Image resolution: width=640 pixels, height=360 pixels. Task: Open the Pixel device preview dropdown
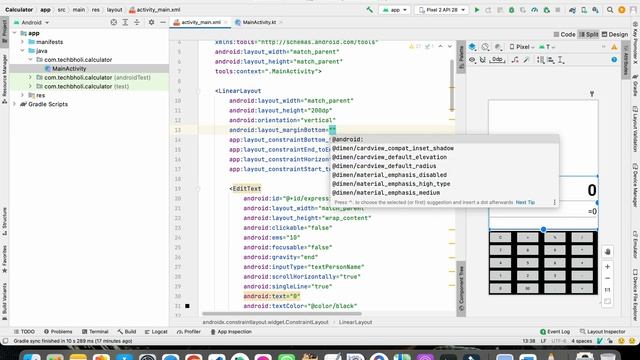click(x=522, y=47)
